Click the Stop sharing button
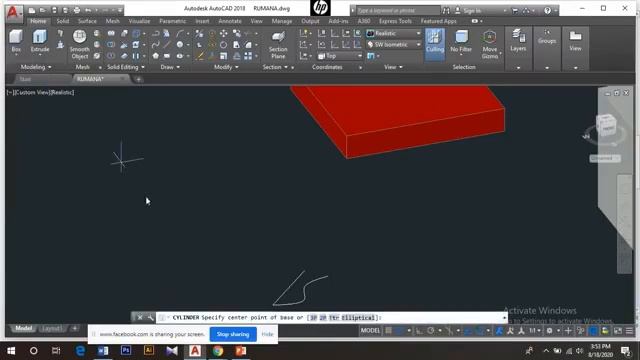The width and height of the screenshot is (640, 360). 233,334
